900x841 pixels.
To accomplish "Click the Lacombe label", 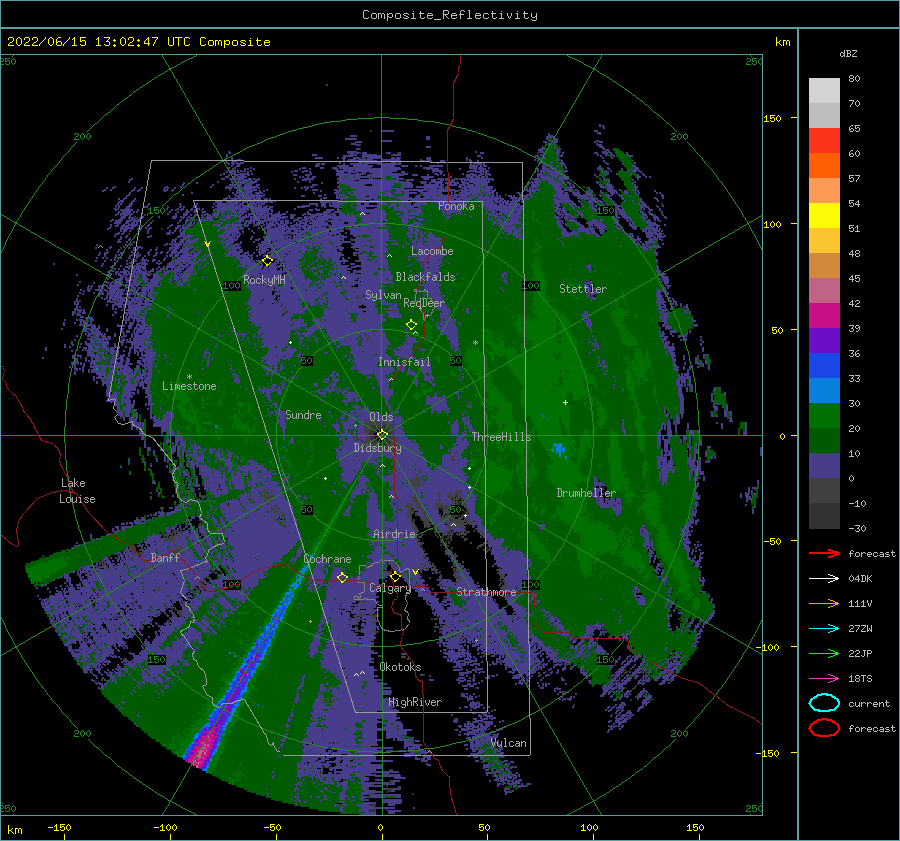I will (x=432, y=251).
